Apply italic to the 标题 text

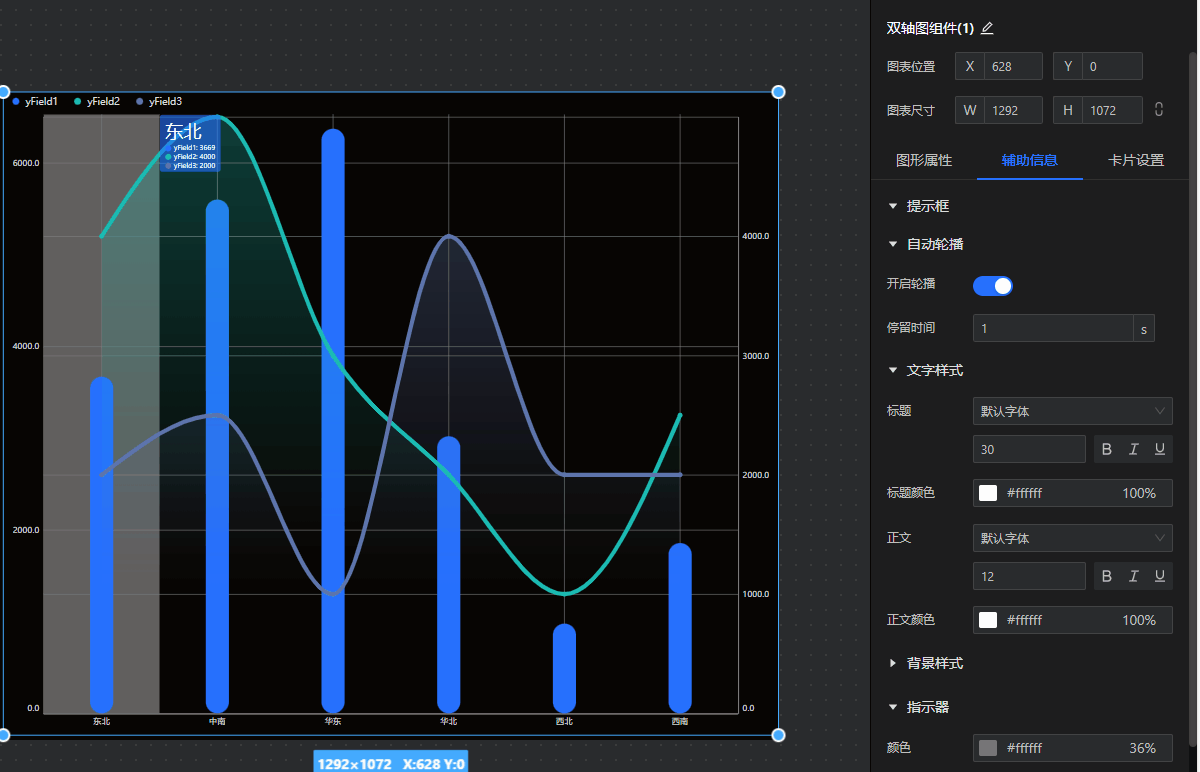pos(1133,450)
